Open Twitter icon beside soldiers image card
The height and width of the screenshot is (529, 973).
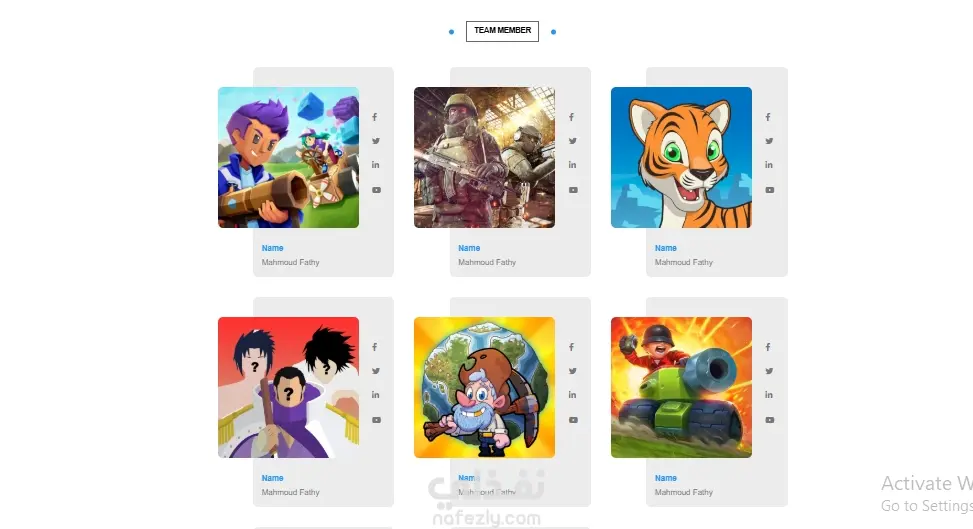[x=573, y=141]
